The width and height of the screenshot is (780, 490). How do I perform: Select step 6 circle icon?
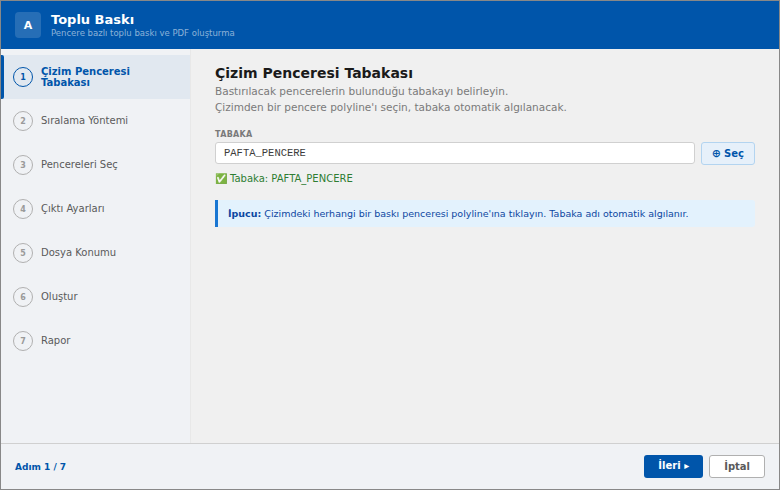(23, 297)
